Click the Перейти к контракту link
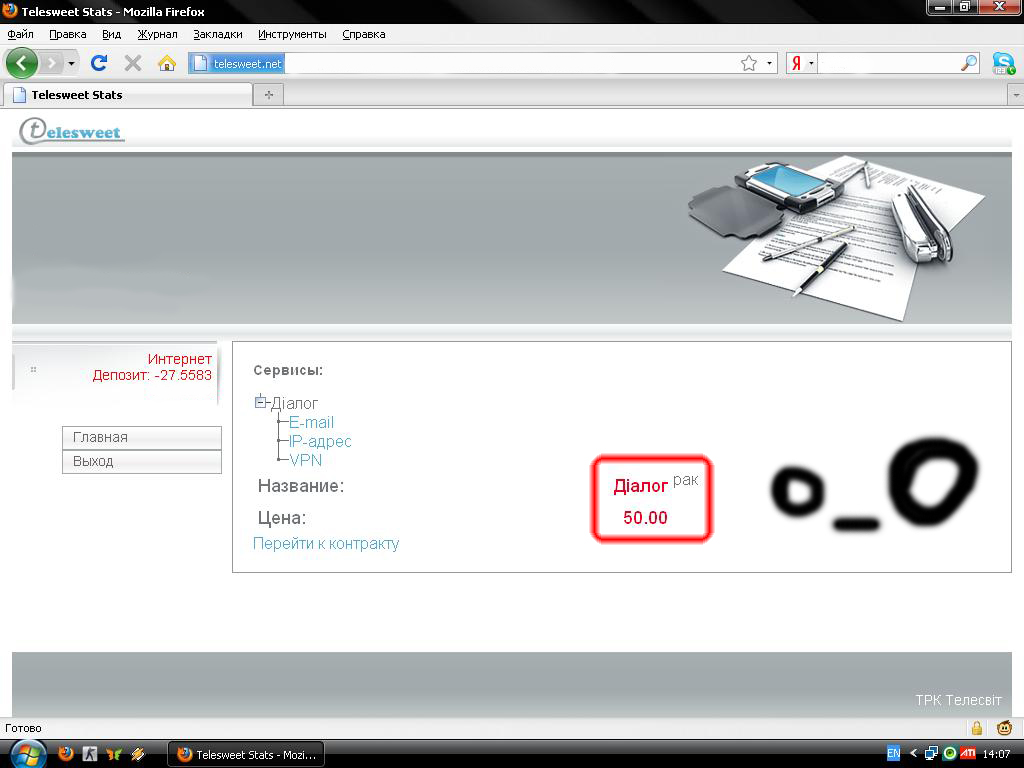This screenshot has width=1024, height=768. point(326,544)
